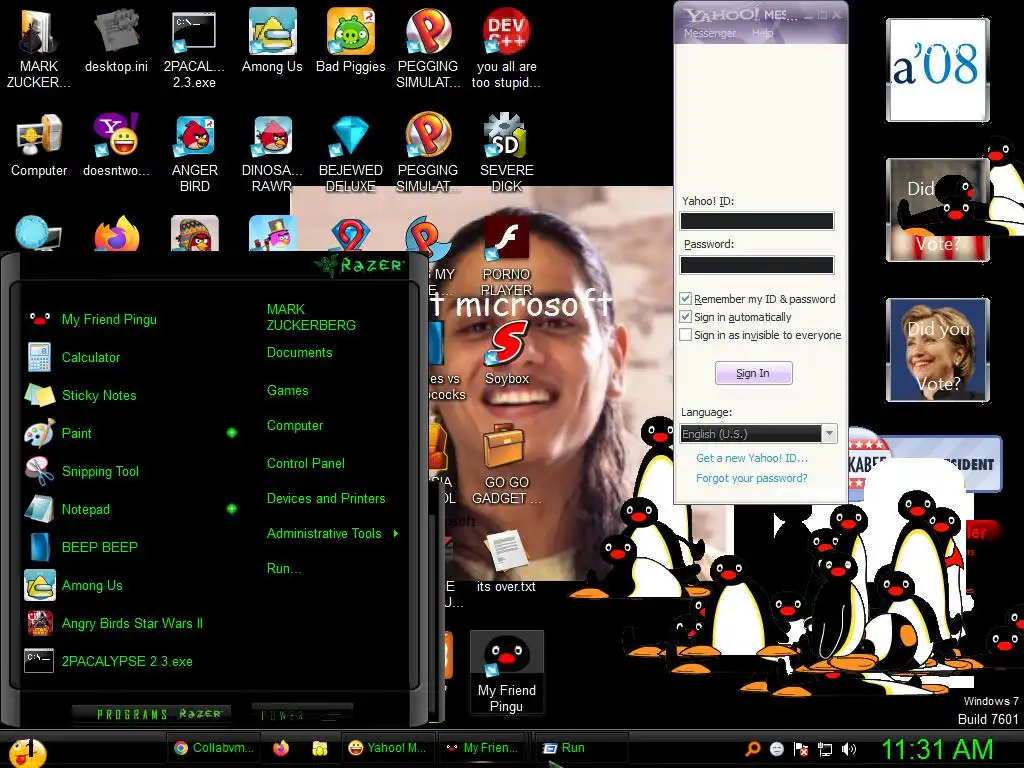The image size is (1024, 768).
Task: Open Firefox from the taskbar
Action: (281, 748)
